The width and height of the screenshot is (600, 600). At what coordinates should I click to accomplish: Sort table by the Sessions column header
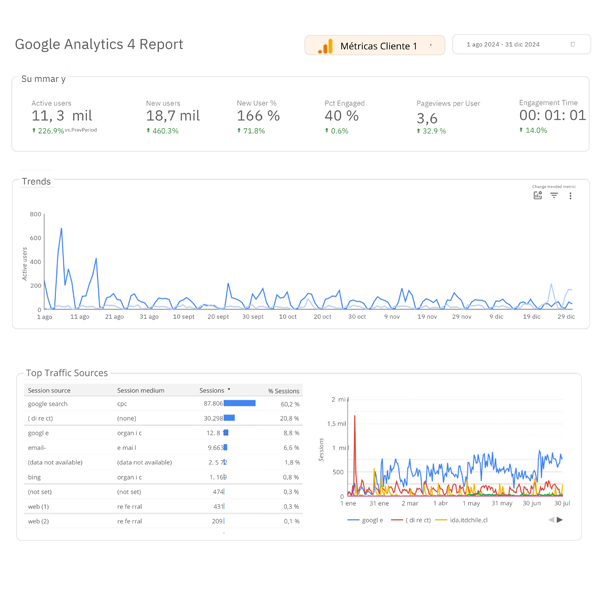[213, 390]
